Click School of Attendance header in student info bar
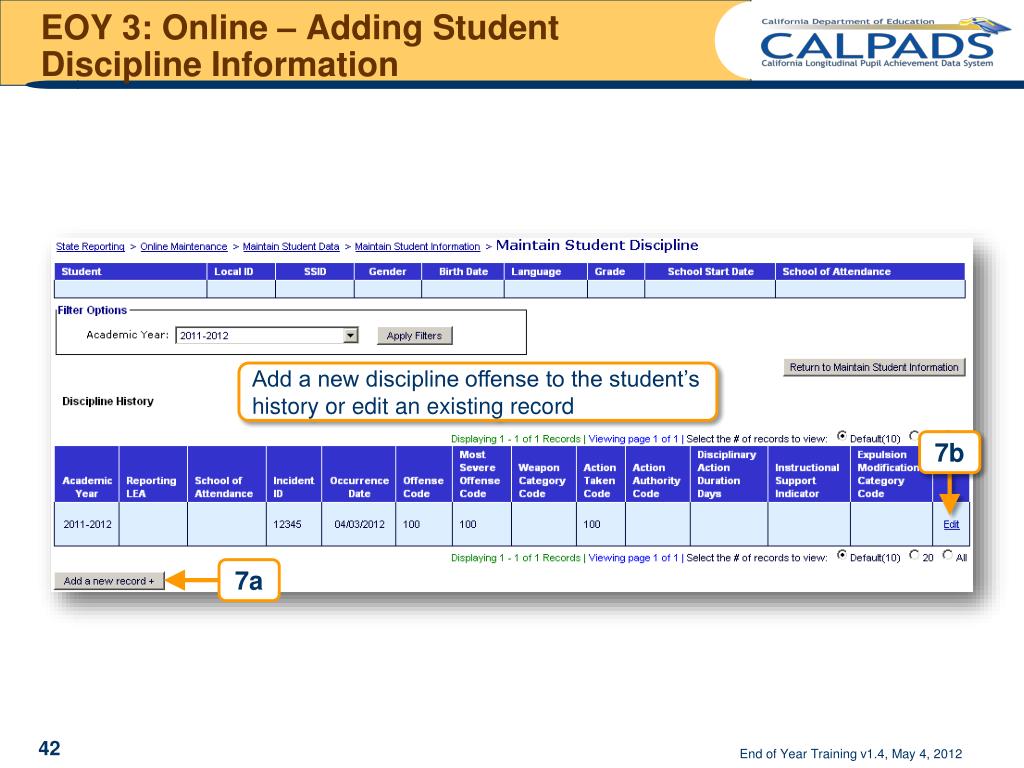The width and height of the screenshot is (1024, 768). (870, 272)
